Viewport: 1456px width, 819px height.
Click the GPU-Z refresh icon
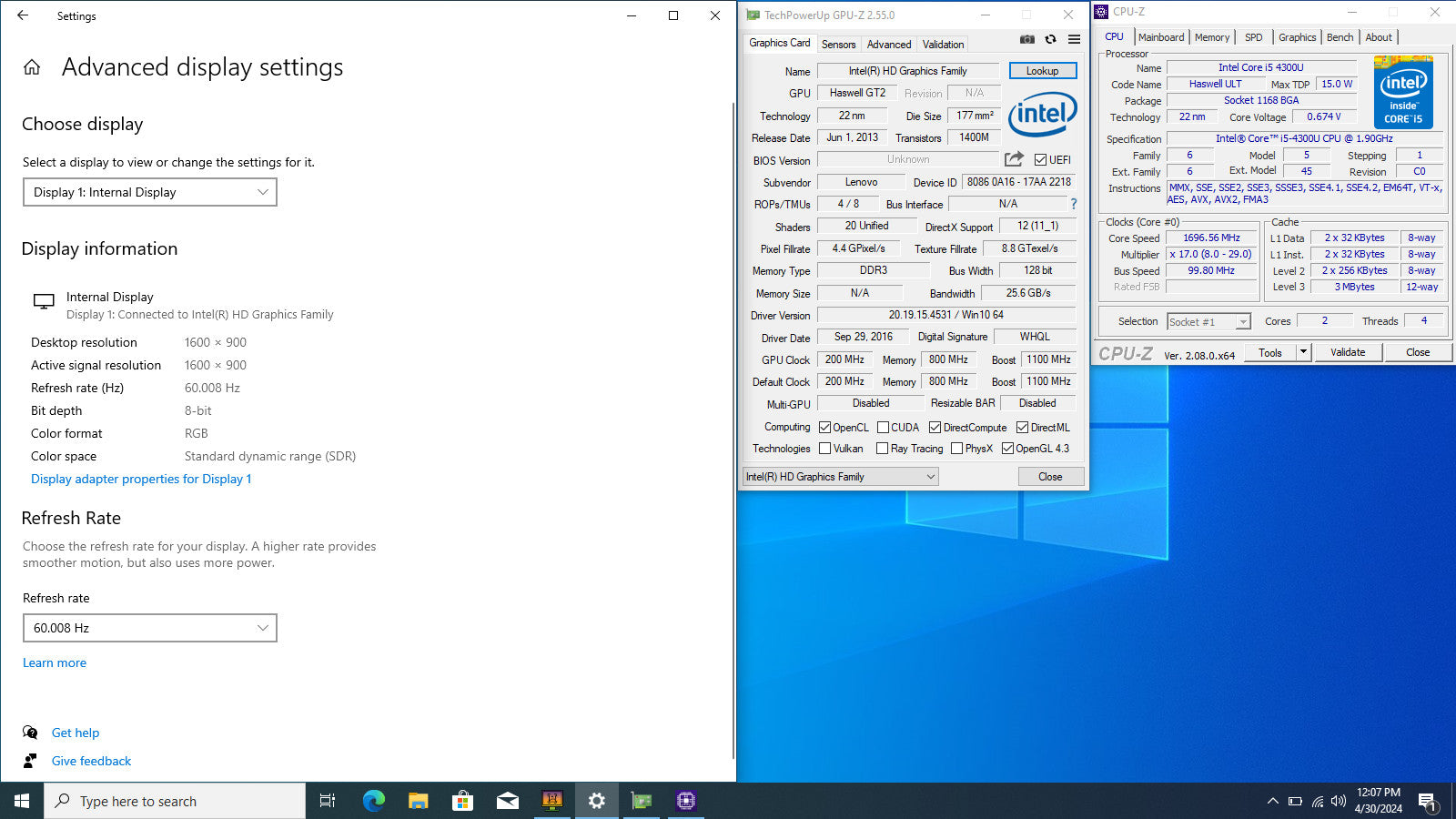1050,39
